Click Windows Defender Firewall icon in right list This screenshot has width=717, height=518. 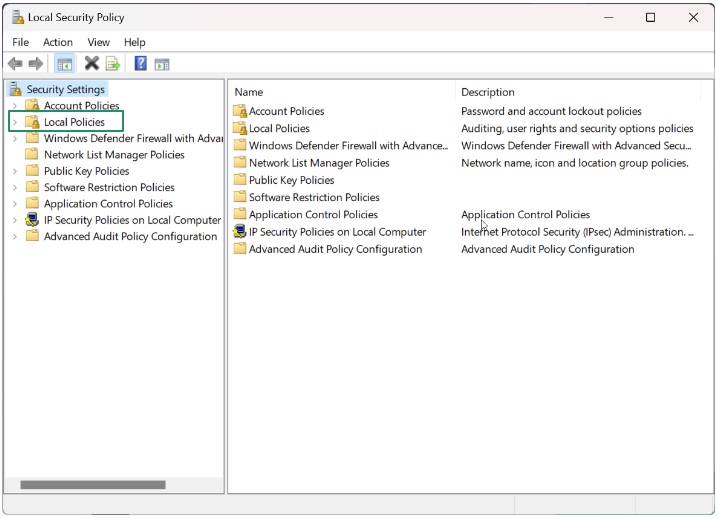pyautogui.click(x=240, y=145)
